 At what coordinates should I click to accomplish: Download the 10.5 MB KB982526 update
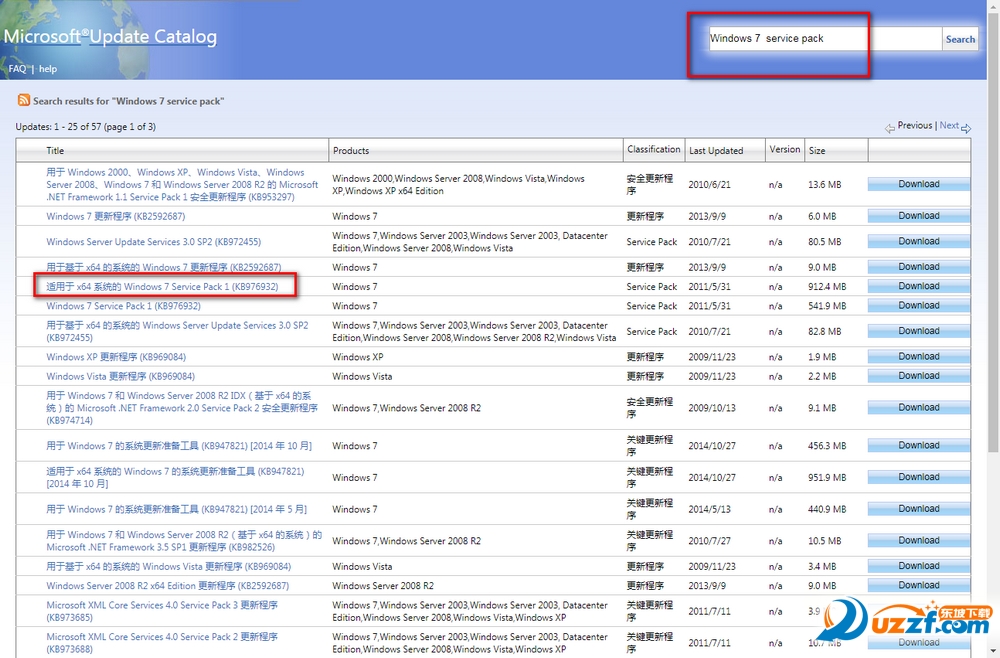coord(918,541)
